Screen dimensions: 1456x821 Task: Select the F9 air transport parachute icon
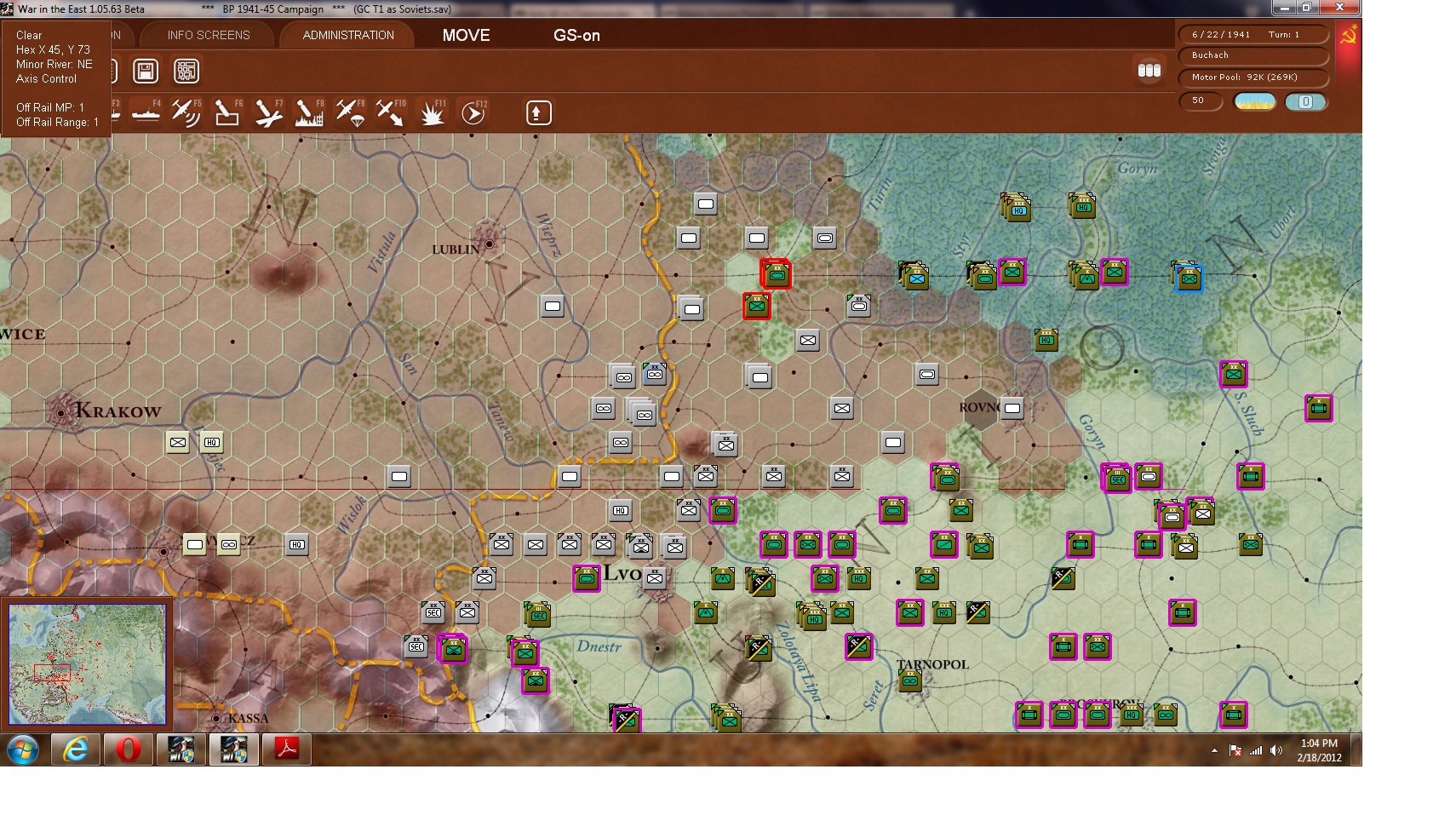click(x=350, y=112)
